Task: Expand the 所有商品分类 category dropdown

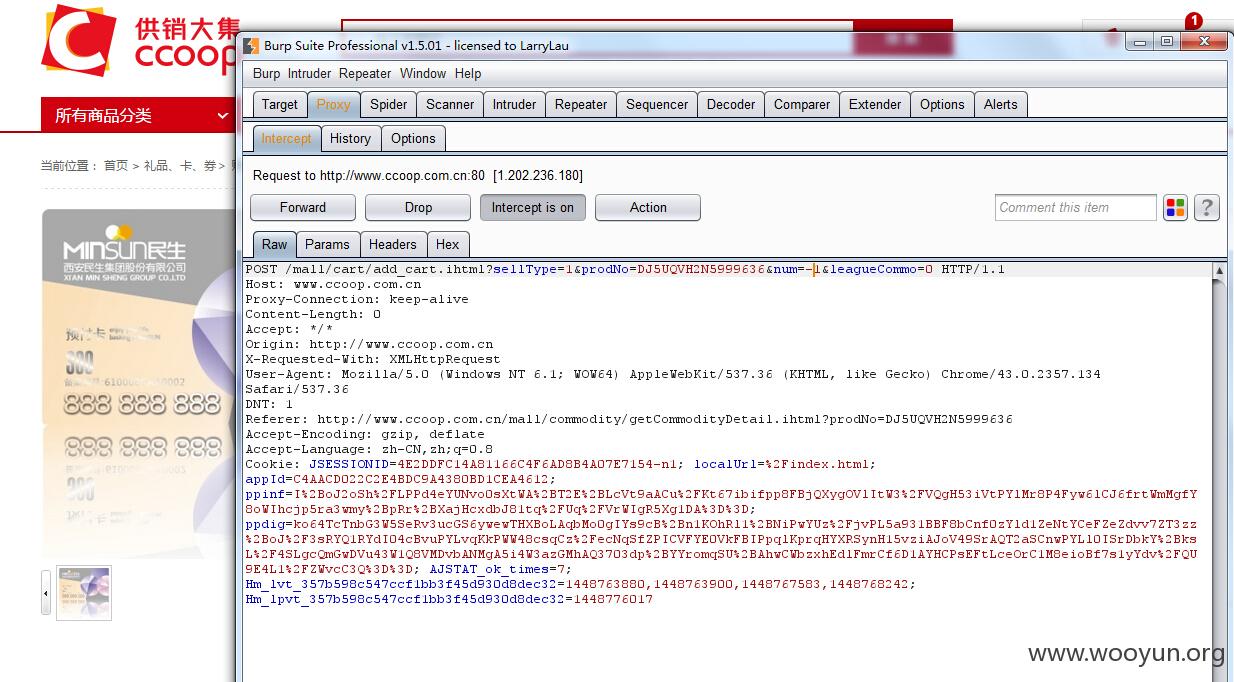Action: coord(138,115)
